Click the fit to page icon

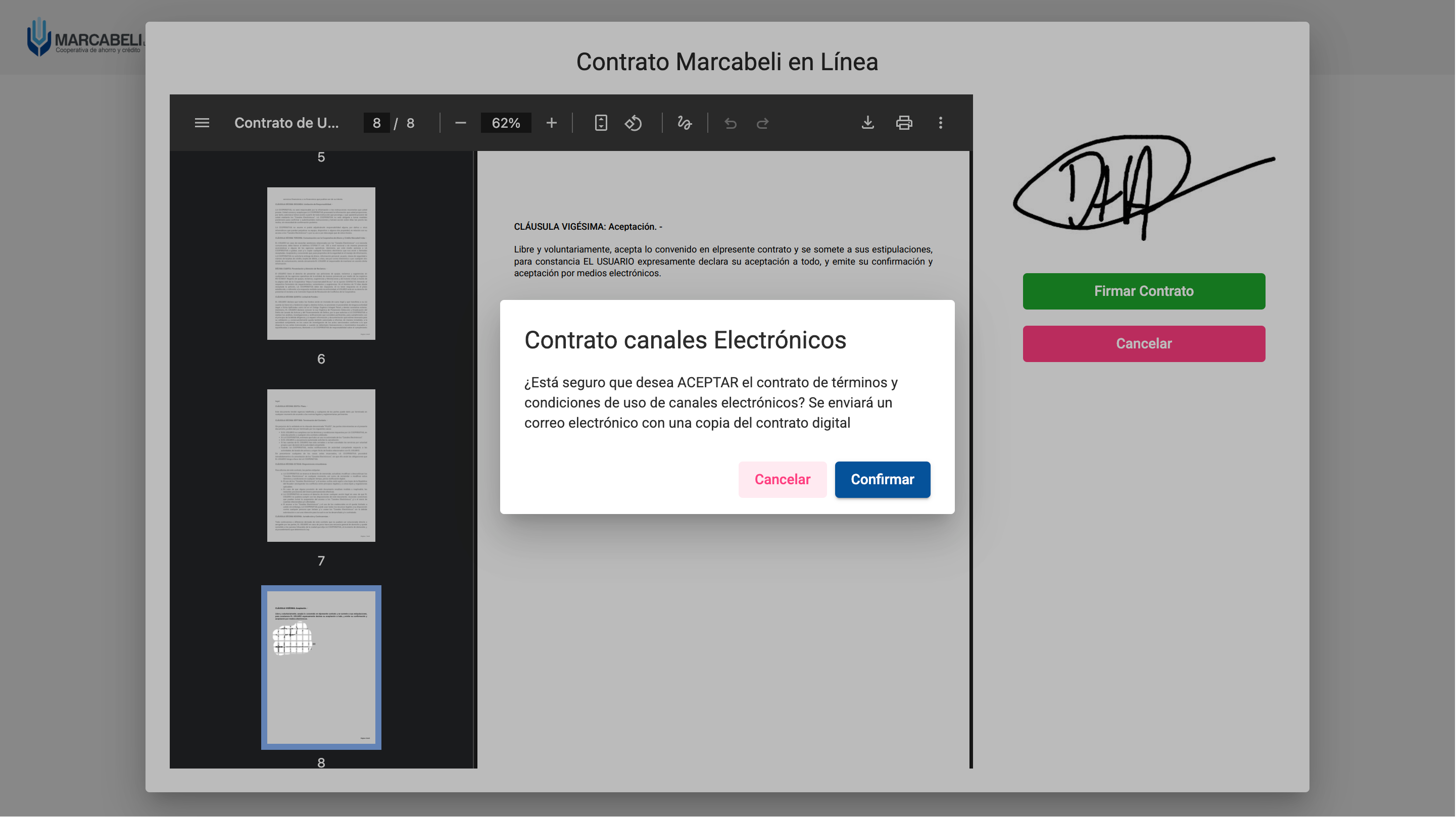click(x=600, y=123)
